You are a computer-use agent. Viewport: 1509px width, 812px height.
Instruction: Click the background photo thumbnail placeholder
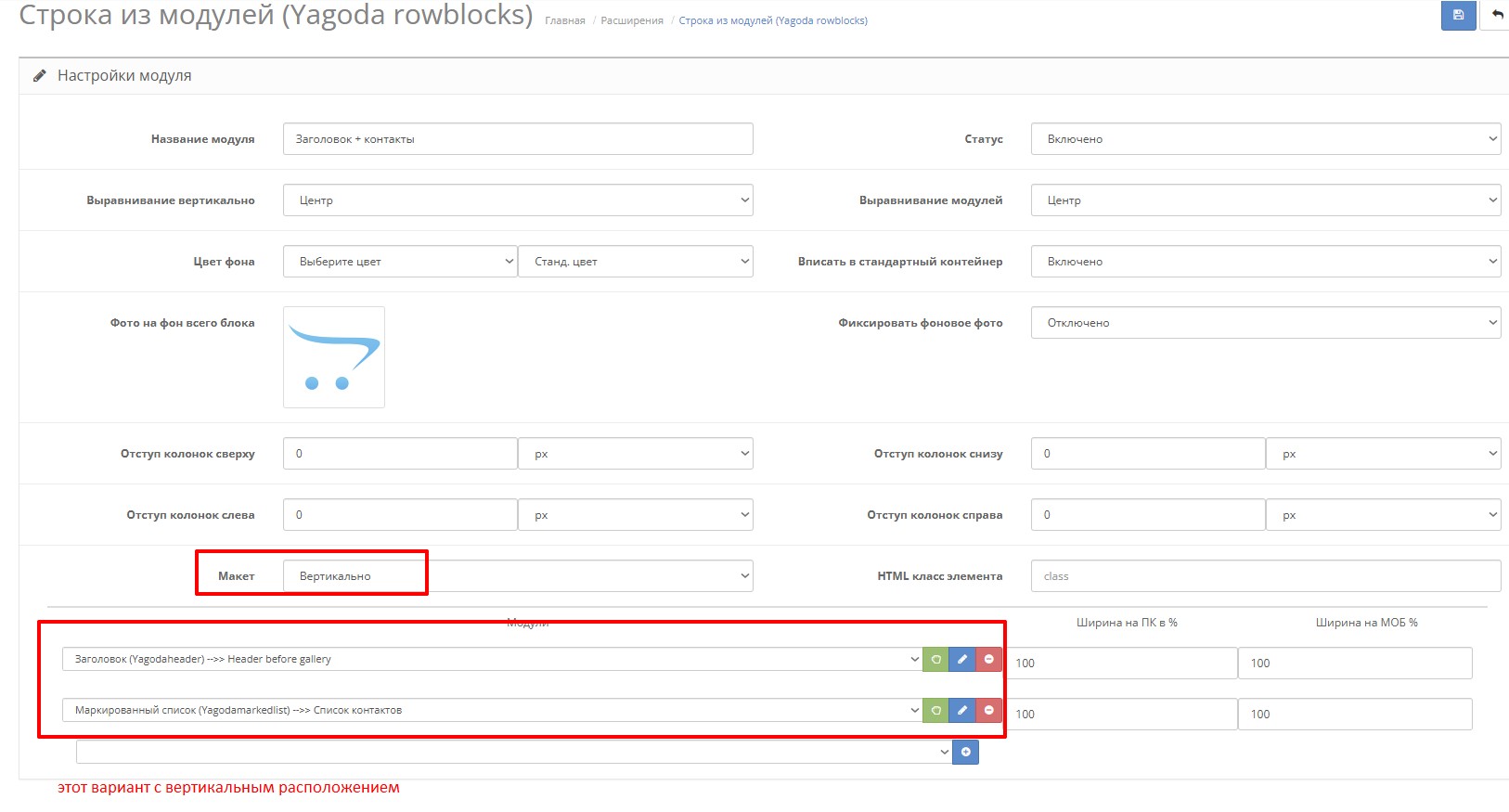(334, 357)
